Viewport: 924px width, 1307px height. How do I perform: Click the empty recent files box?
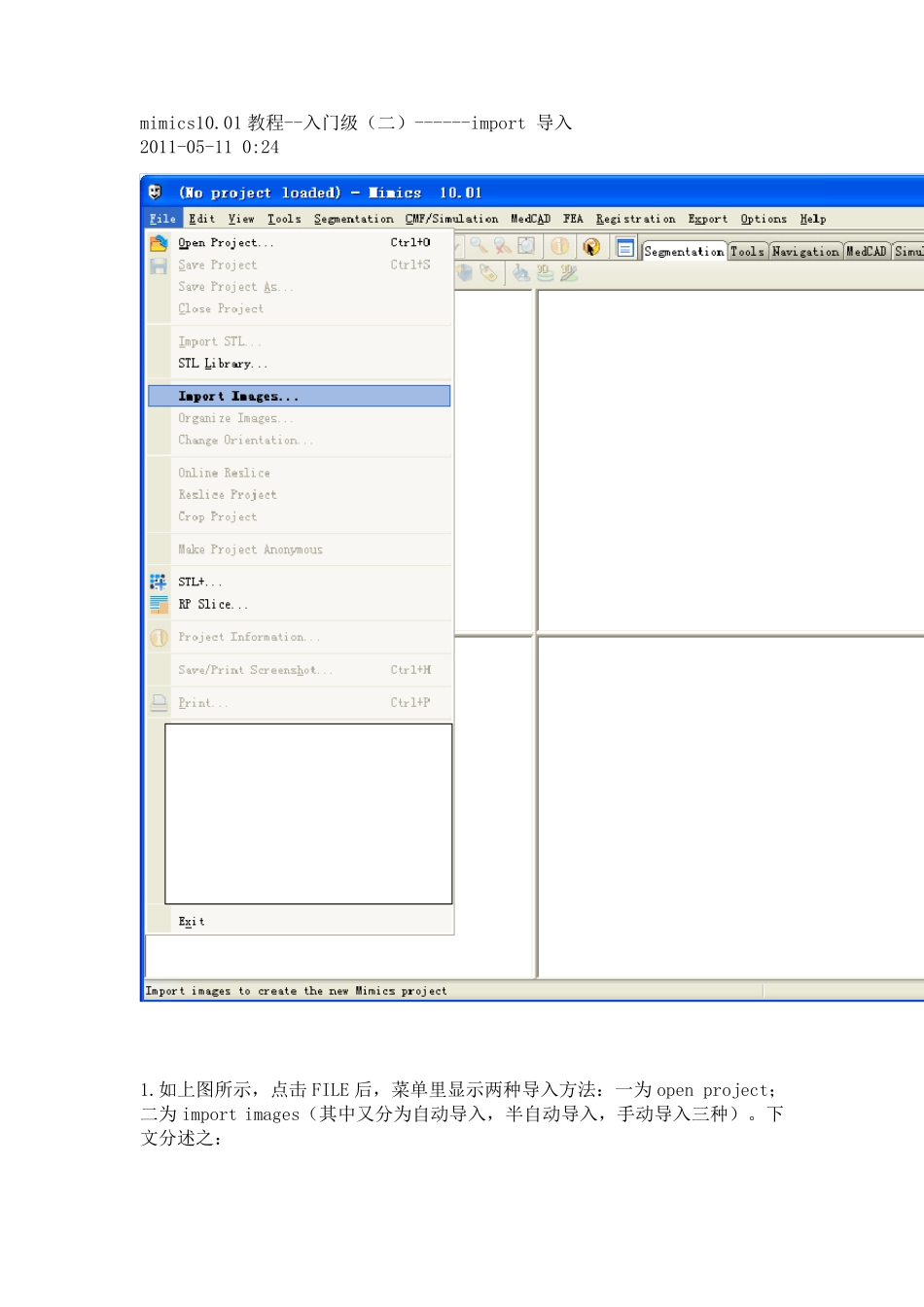[308, 814]
